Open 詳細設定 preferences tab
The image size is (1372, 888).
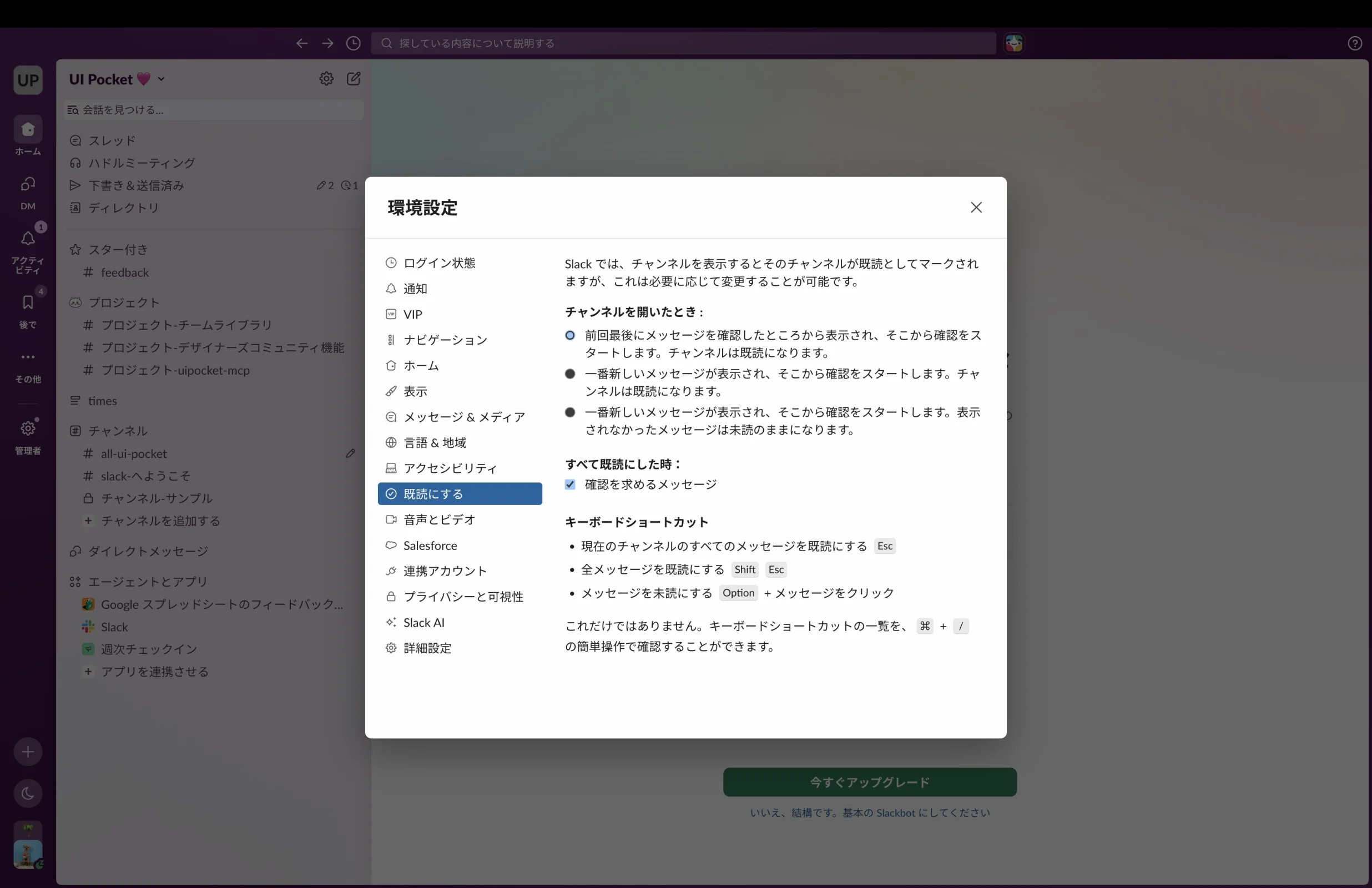pyautogui.click(x=460, y=648)
